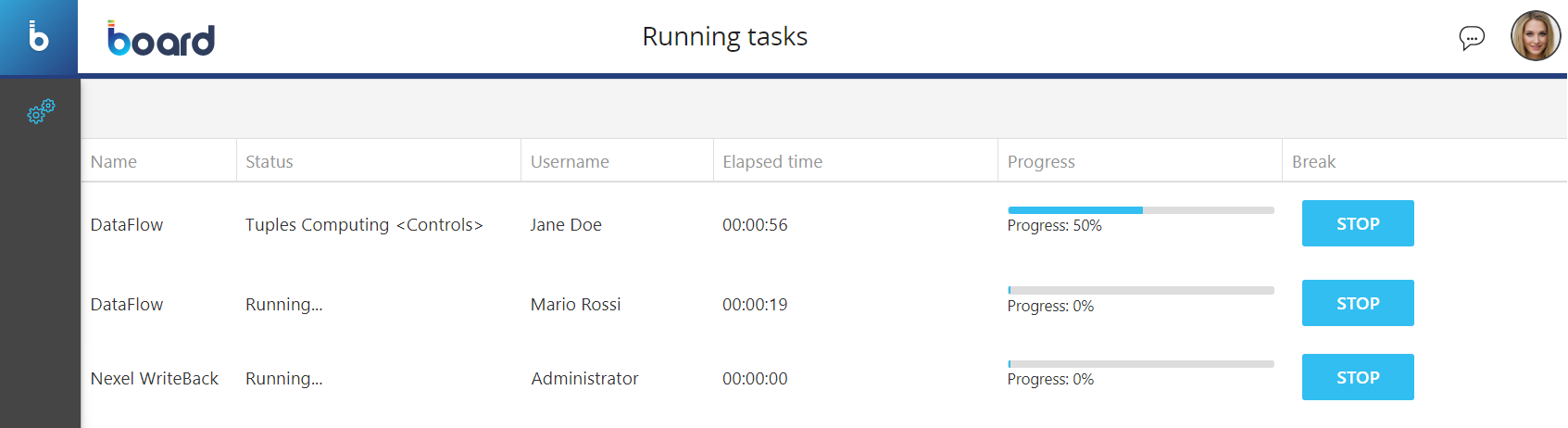Click the 50% progress bar
This screenshot has height=428, width=1568.
tap(1141, 210)
